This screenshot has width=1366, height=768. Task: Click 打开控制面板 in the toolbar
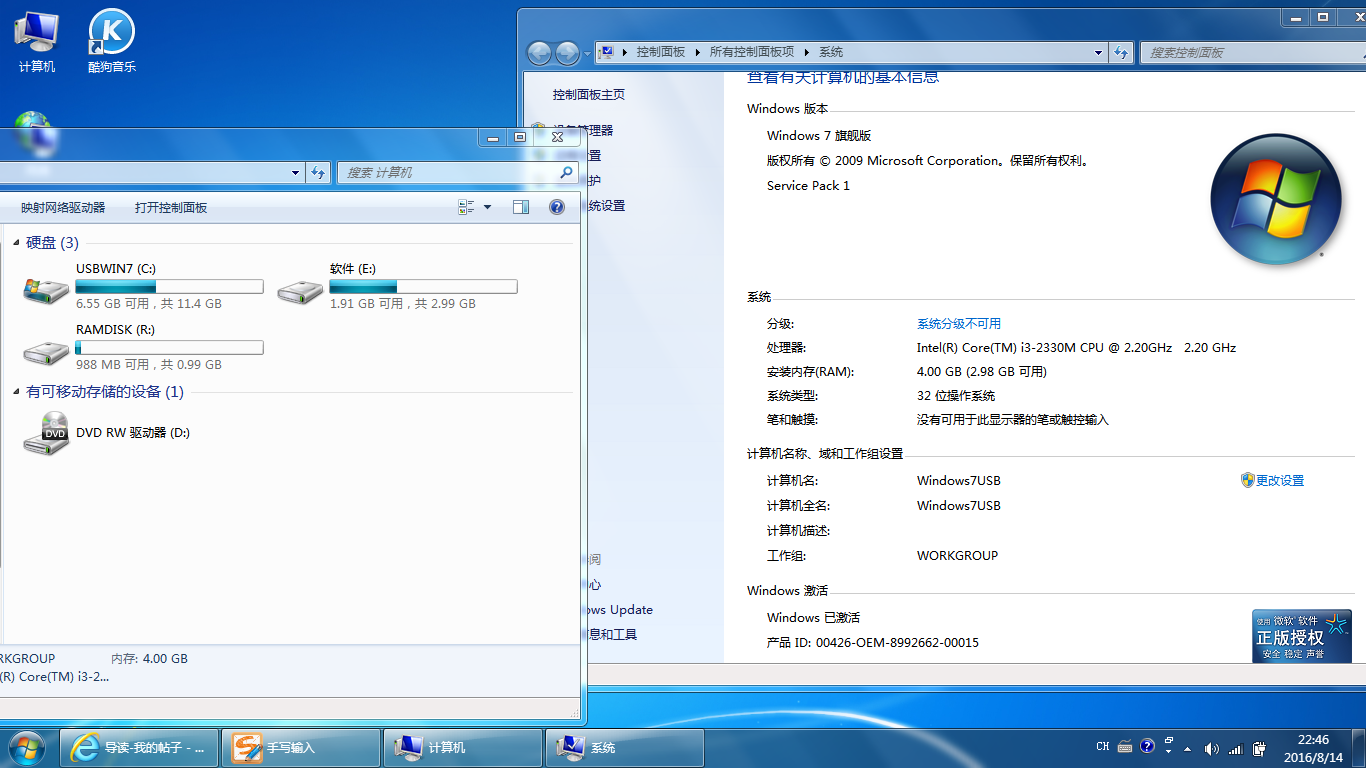(x=171, y=207)
